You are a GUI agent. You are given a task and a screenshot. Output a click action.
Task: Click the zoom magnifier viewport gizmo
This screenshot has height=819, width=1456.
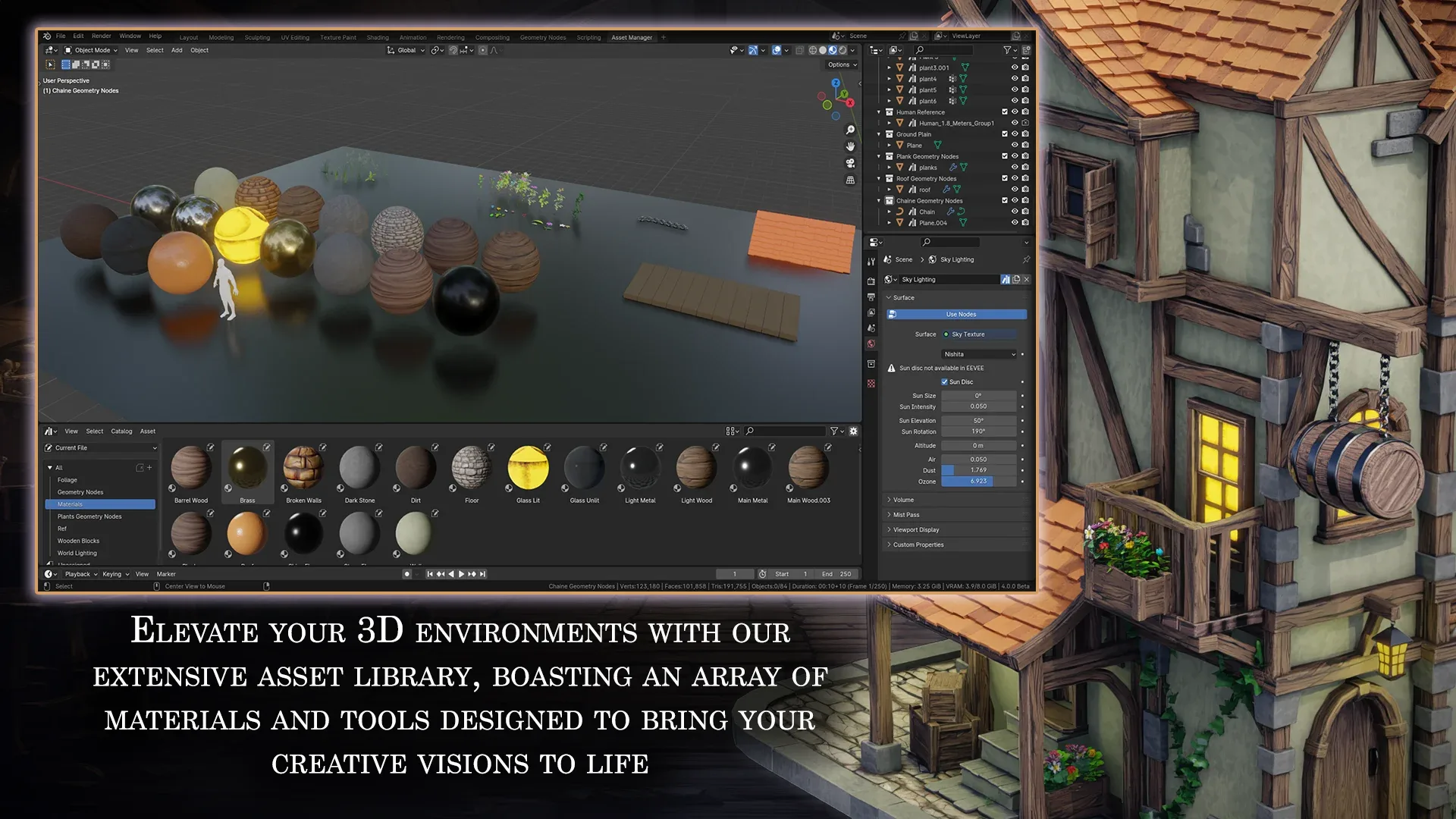[850, 130]
